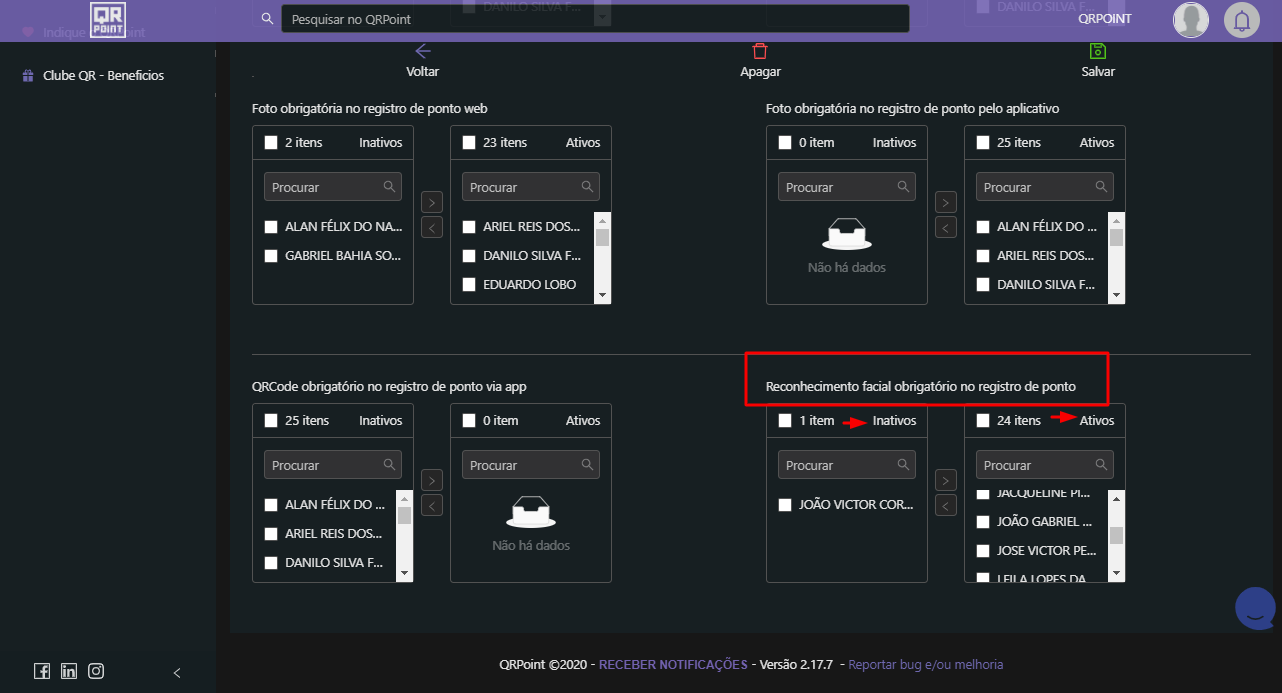This screenshot has height=693, width=1282.
Task: Click the Voltar back arrow icon
Action: pos(422,51)
